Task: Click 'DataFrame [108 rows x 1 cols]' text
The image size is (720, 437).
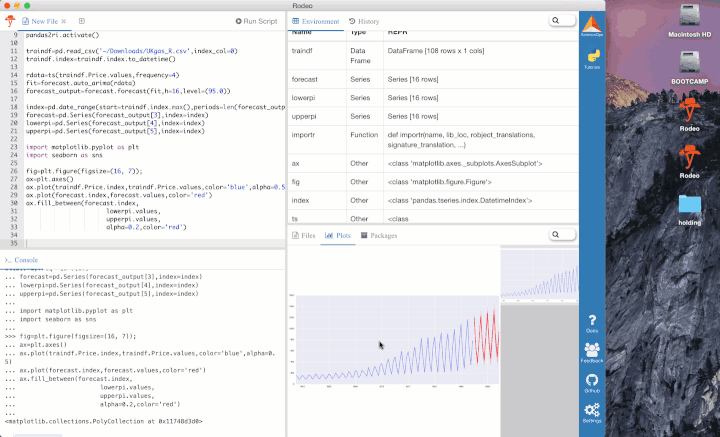Action: pos(436,51)
